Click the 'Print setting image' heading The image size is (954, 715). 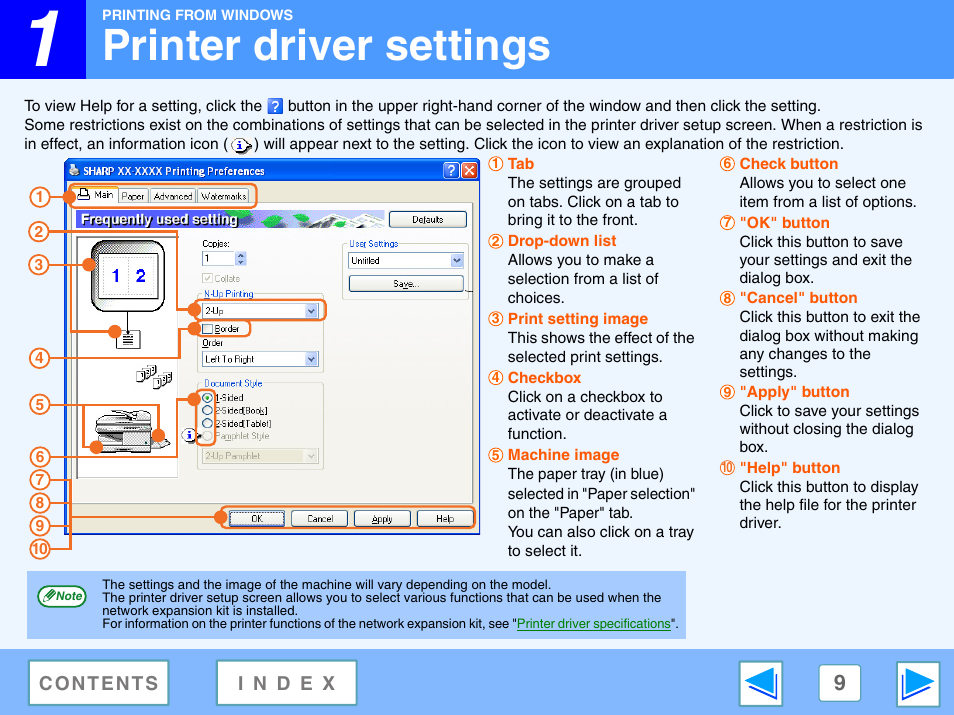point(577,319)
